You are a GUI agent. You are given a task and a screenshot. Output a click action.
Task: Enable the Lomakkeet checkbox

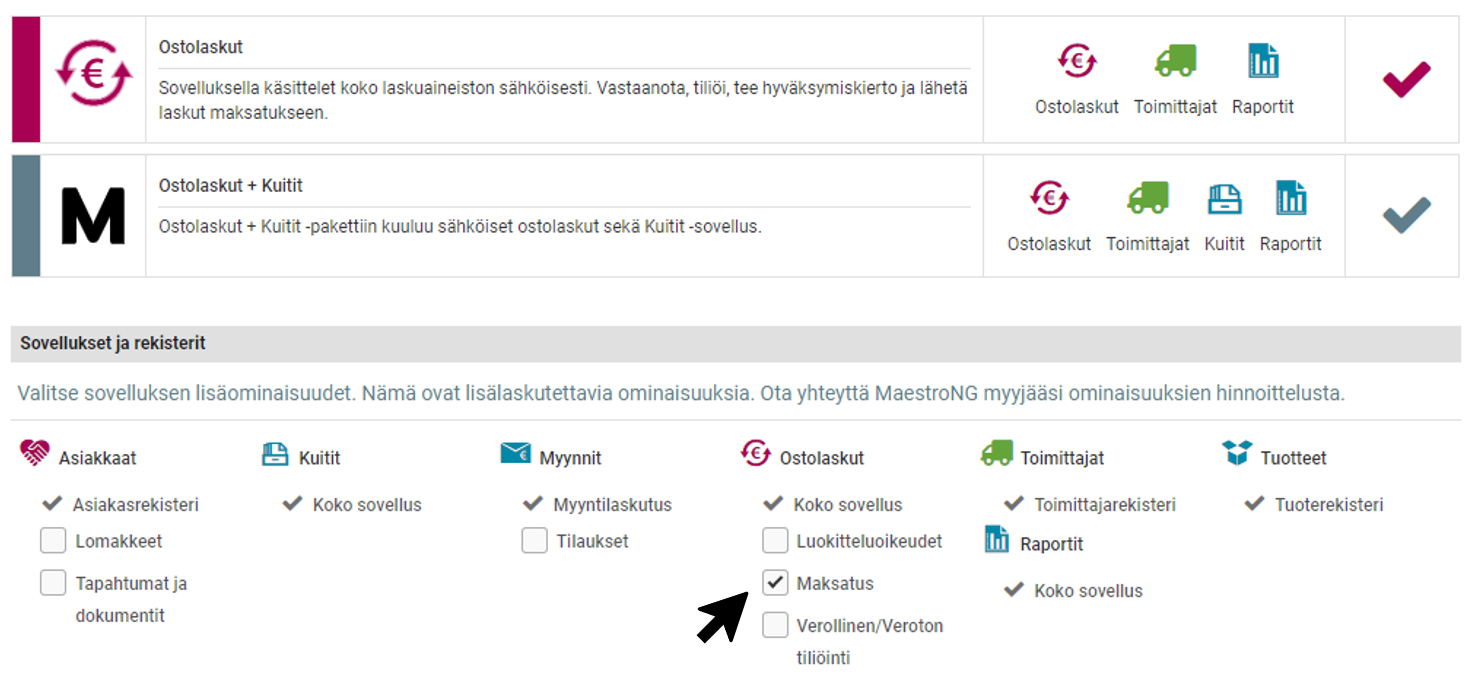(53, 541)
